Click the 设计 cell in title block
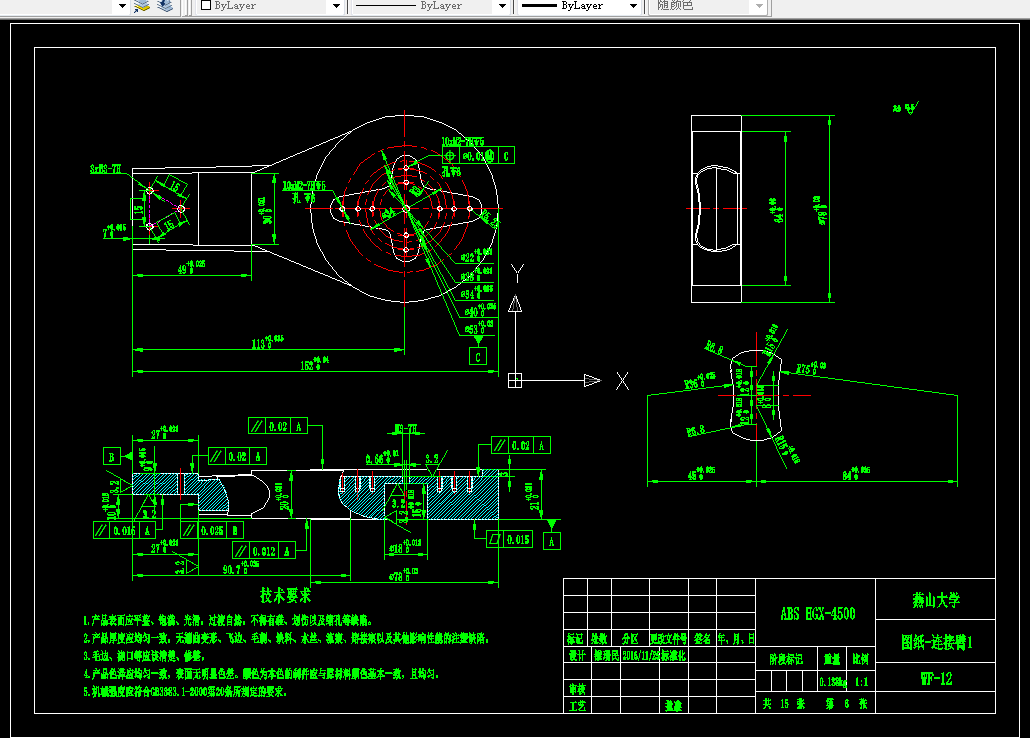 pyautogui.click(x=577, y=655)
